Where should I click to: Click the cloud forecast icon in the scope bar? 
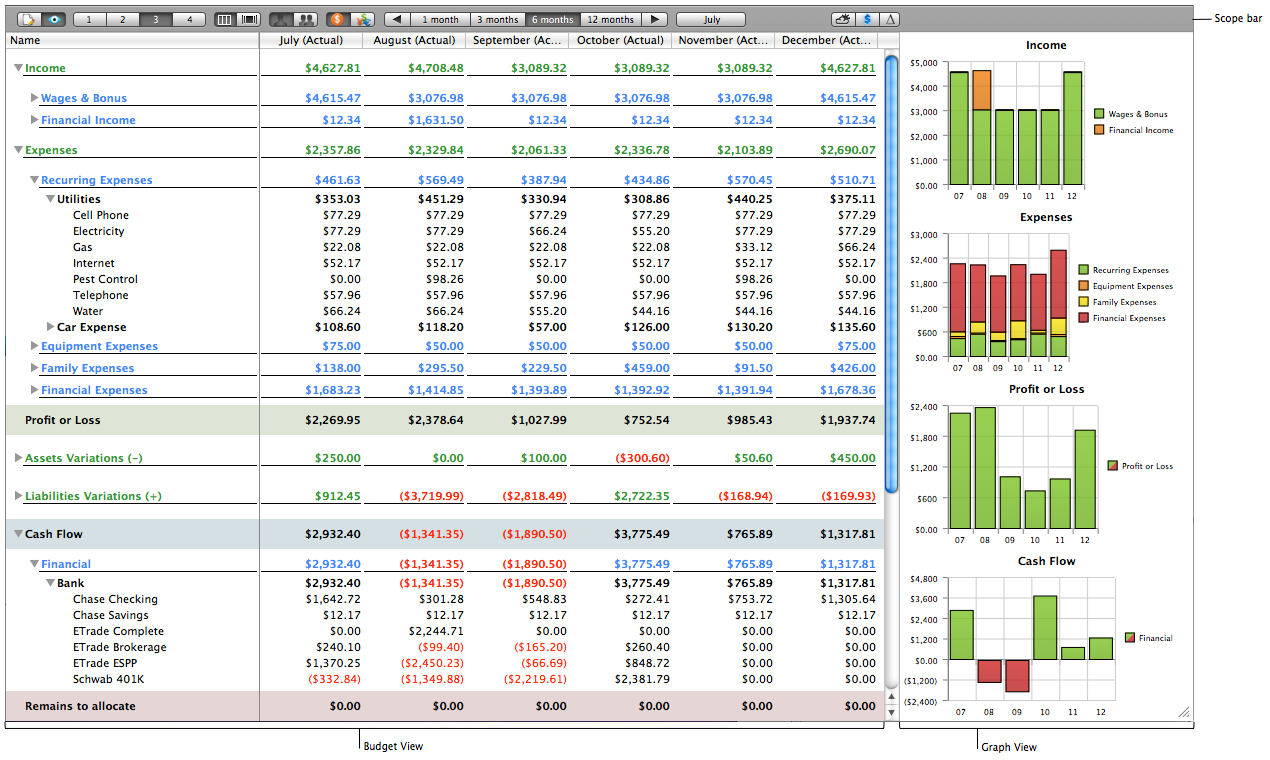(844, 19)
